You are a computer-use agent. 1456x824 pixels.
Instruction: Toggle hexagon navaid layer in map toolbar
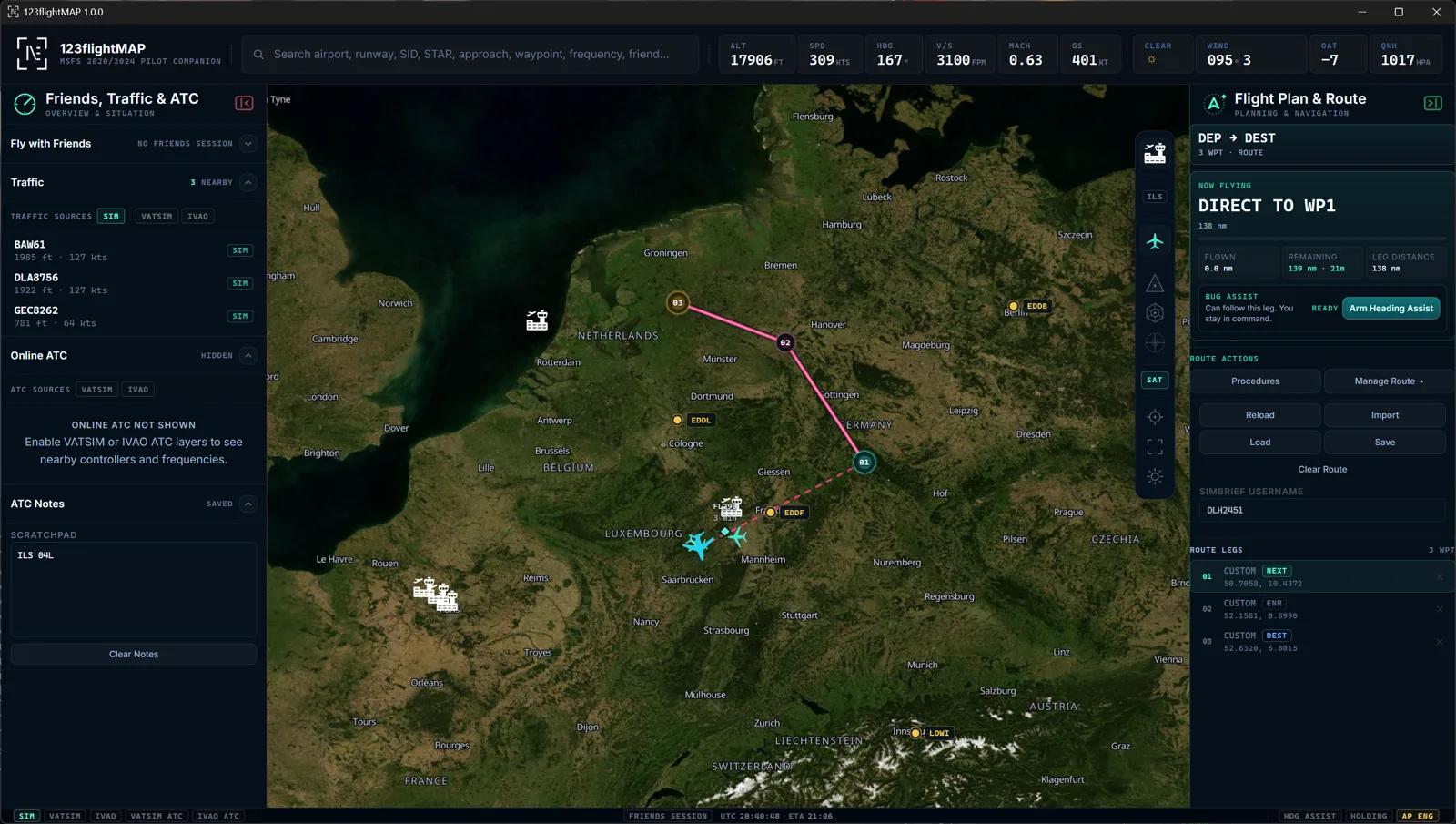click(x=1155, y=313)
